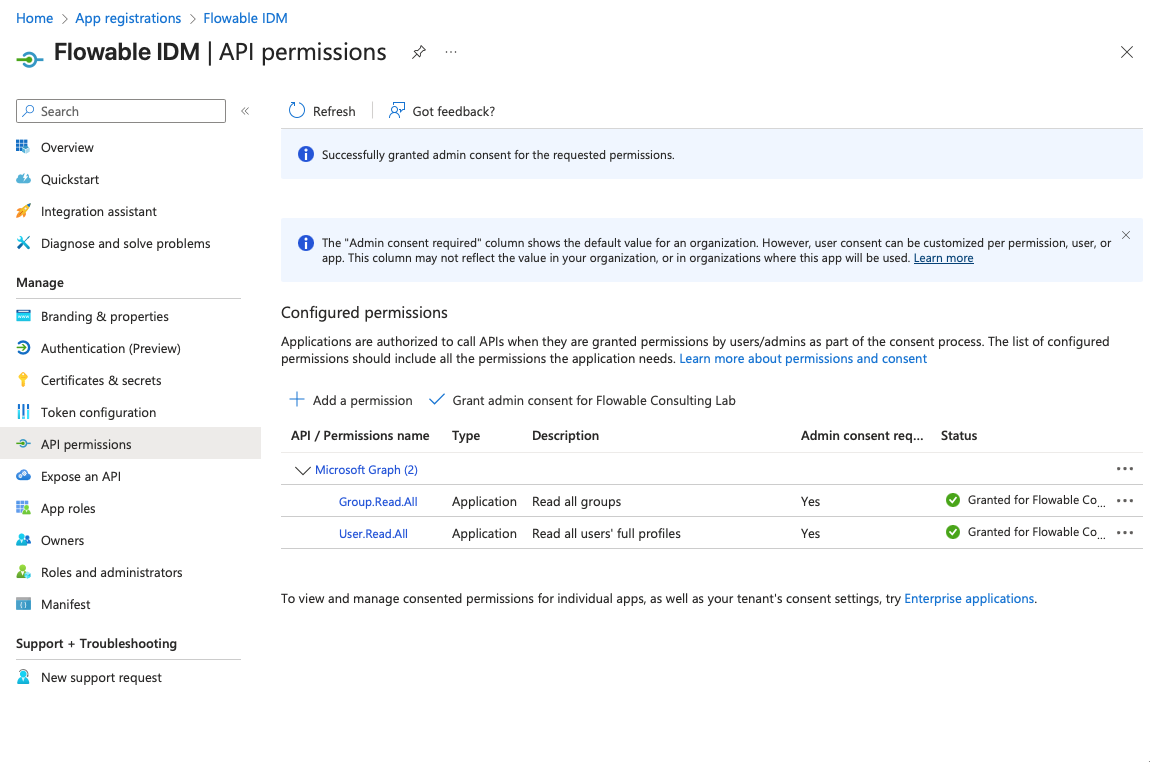Select Expose an API in sidebar

point(80,476)
